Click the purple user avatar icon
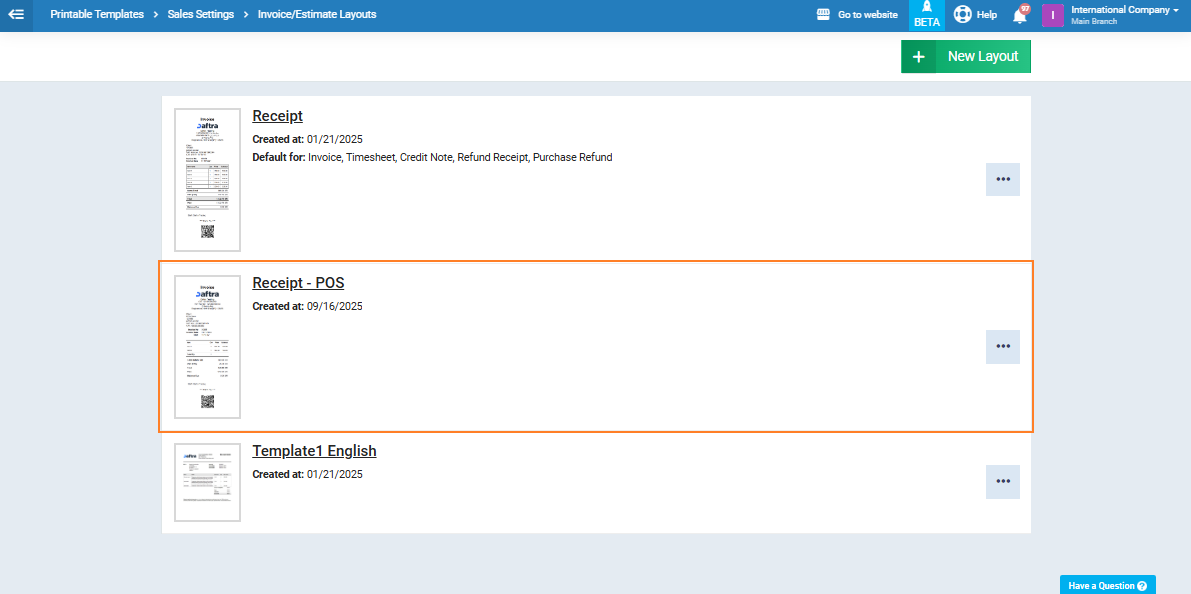This screenshot has width=1191, height=594. 1052,15
